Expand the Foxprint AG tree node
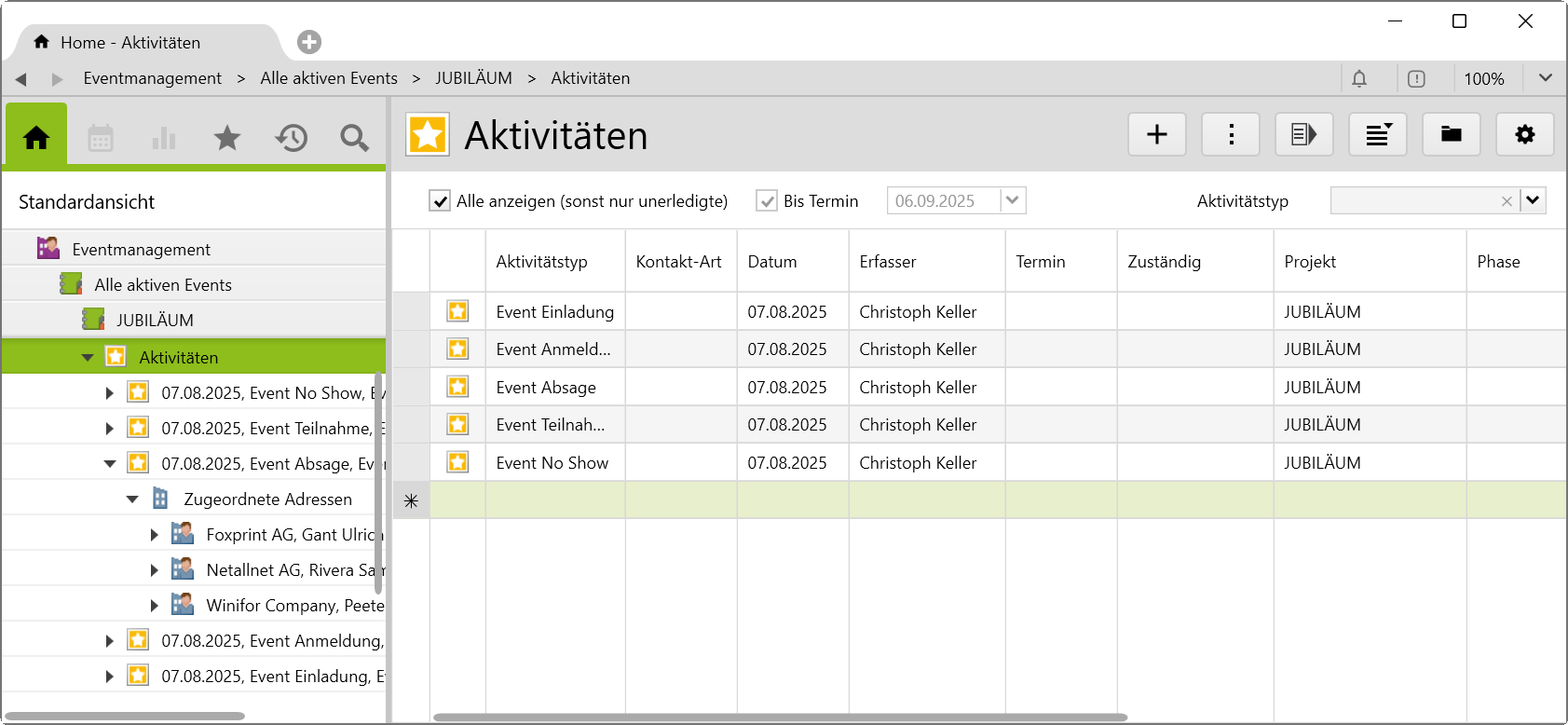Screen dimensions: 1568x725 coord(155,535)
